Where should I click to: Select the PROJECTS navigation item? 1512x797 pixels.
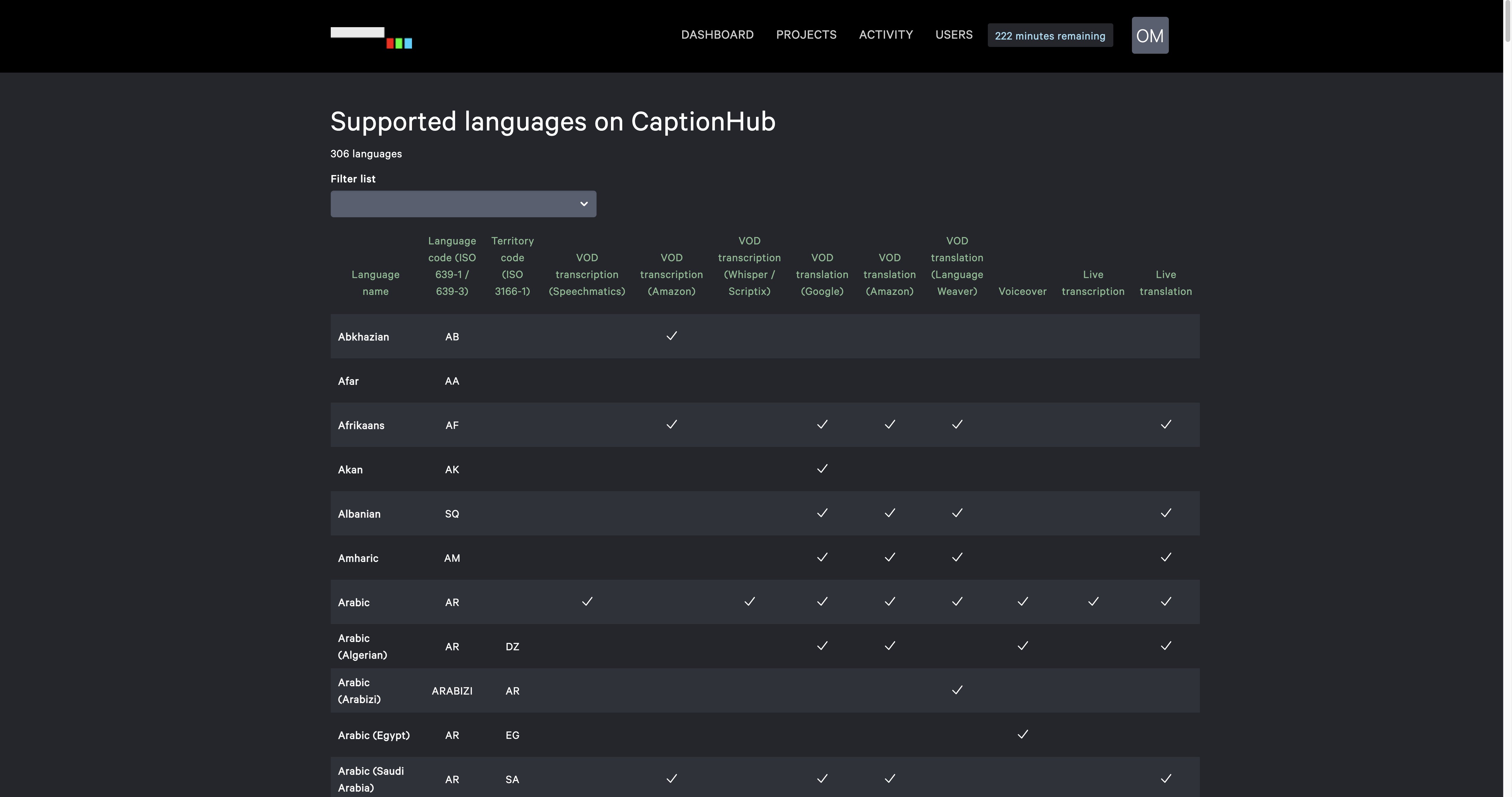(x=806, y=35)
